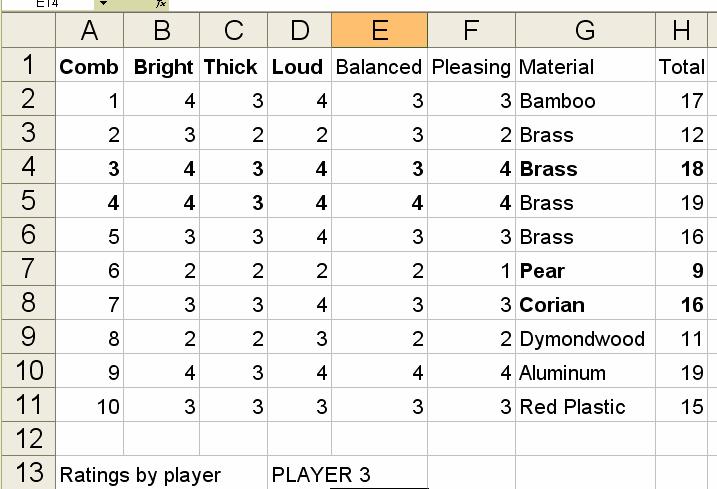Select column E header

(x=379, y=30)
